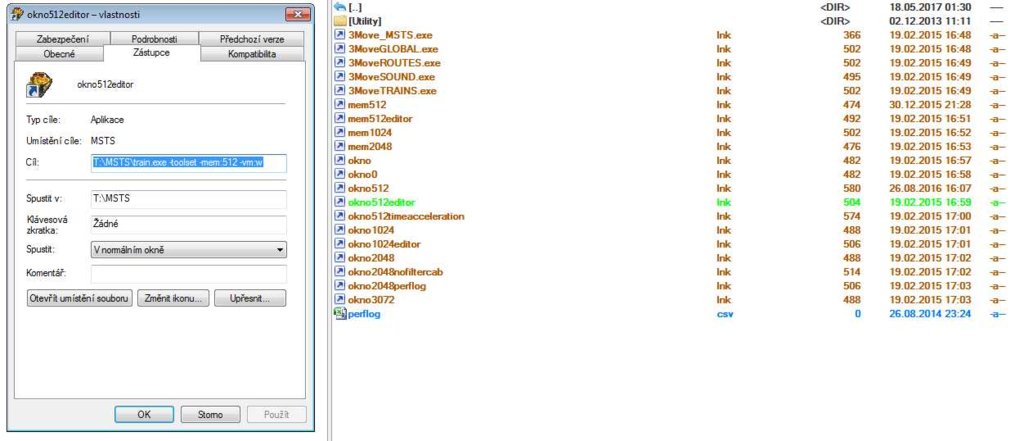The height and width of the screenshot is (441, 1024).
Task: Click the okno3072 shortcut icon
Action: 340,300
